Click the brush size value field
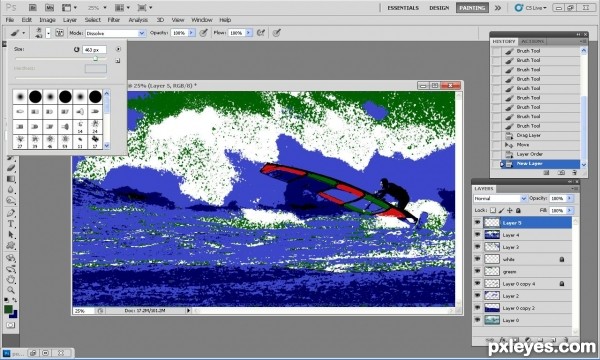Viewport: 600px width, 360px height. click(x=95, y=50)
